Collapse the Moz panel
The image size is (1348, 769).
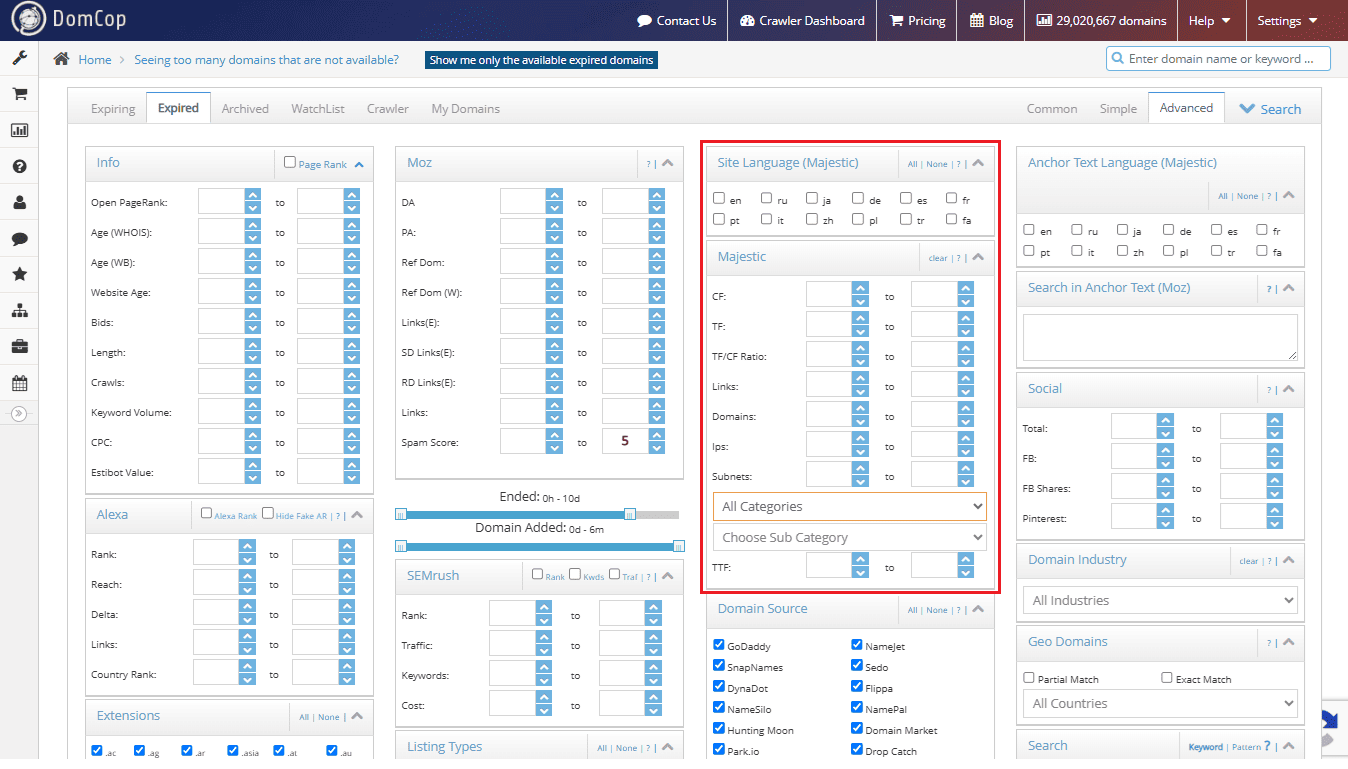(x=668, y=163)
